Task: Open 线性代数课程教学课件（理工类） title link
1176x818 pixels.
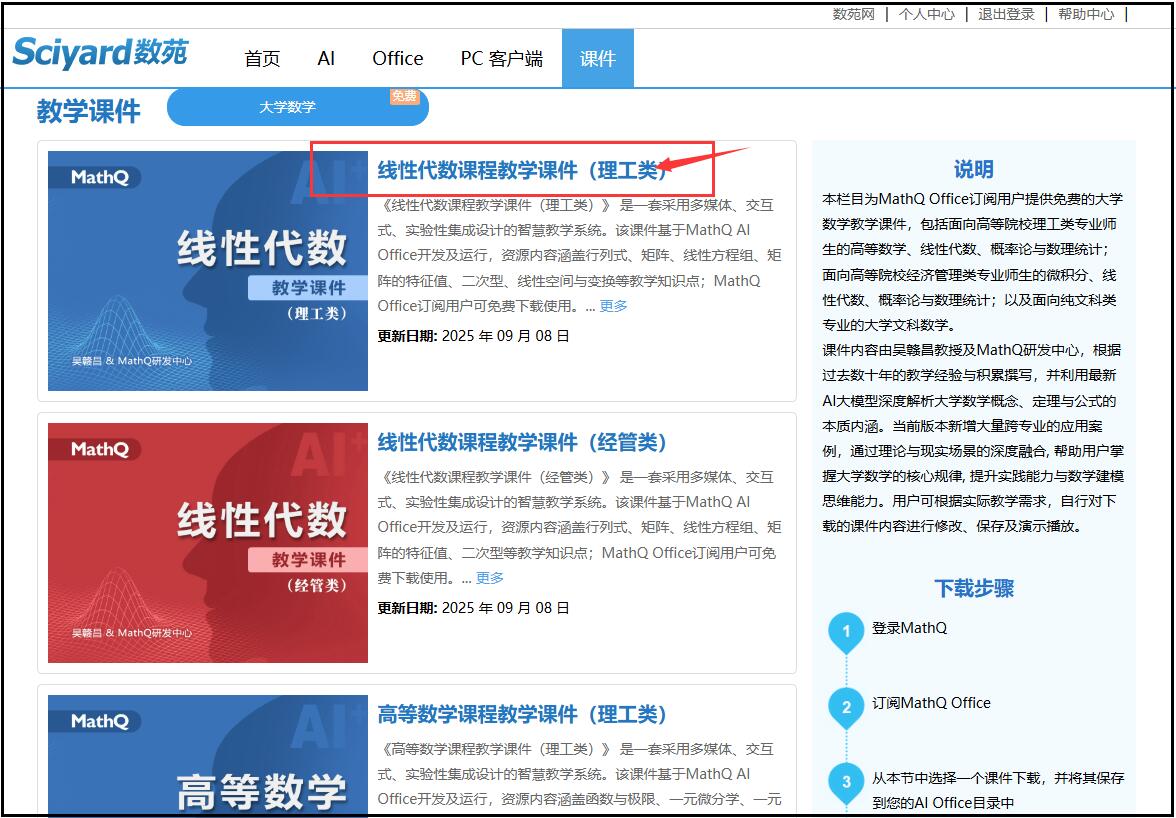Action: [x=522, y=170]
